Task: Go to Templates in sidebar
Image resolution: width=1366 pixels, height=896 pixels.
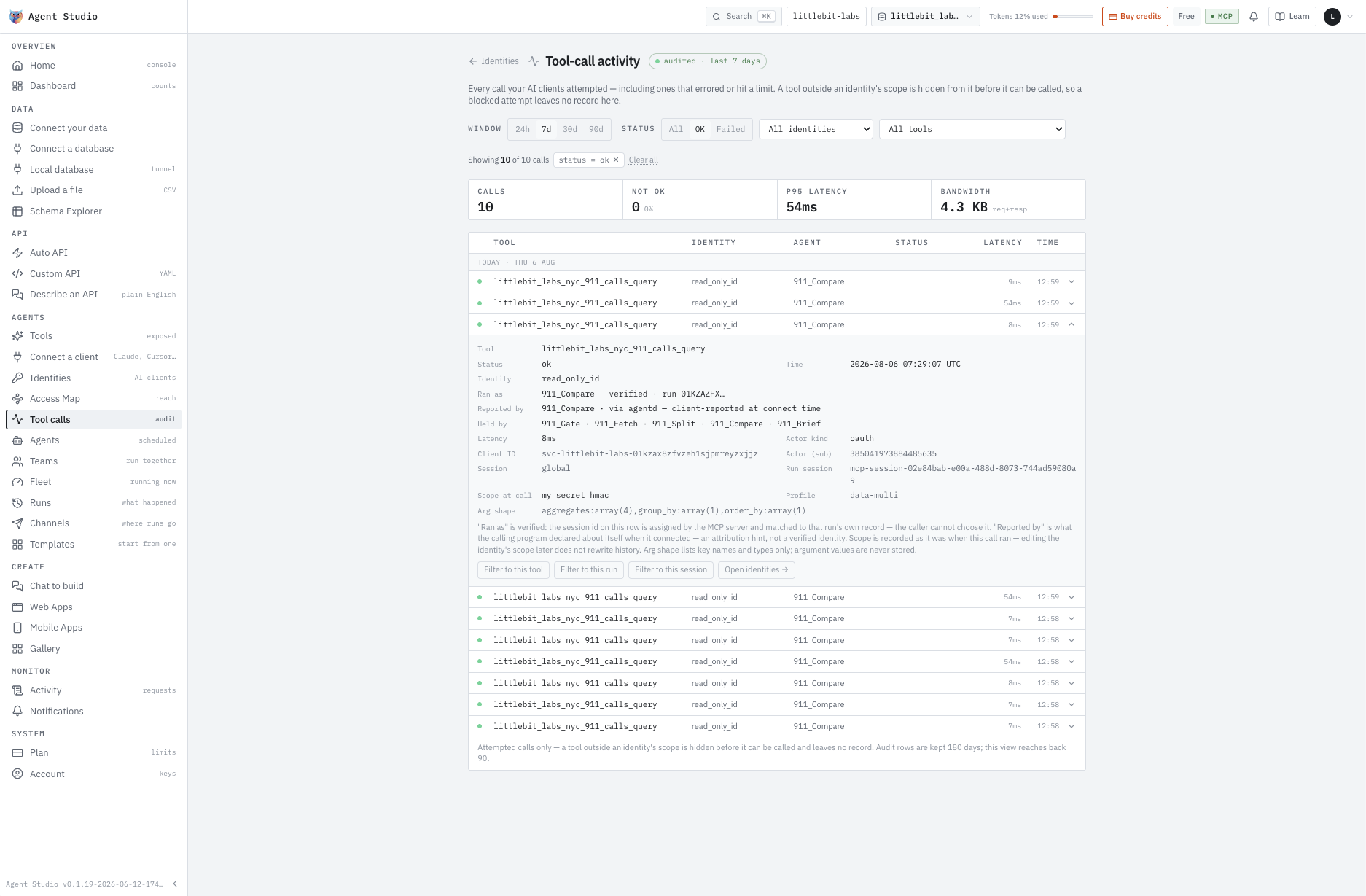Action: coord(93,545)
